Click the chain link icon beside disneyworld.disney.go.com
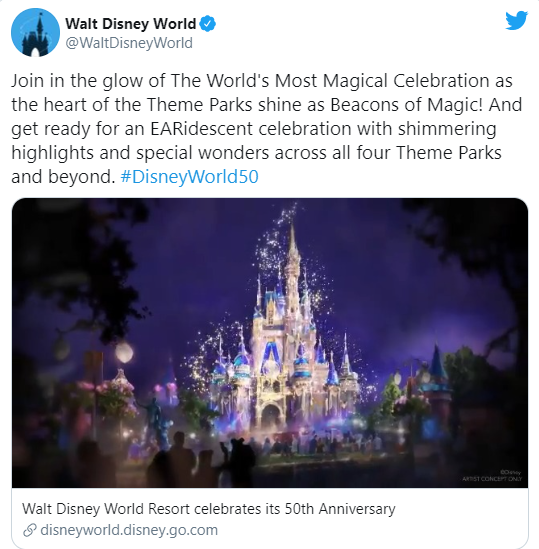The image size is (539, 549). click(30, 530)
